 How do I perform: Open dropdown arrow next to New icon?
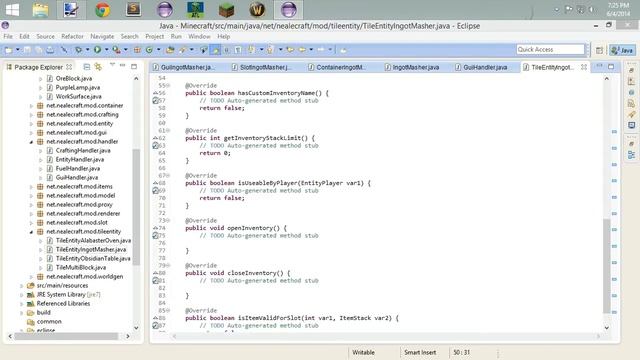pos(18,50)
